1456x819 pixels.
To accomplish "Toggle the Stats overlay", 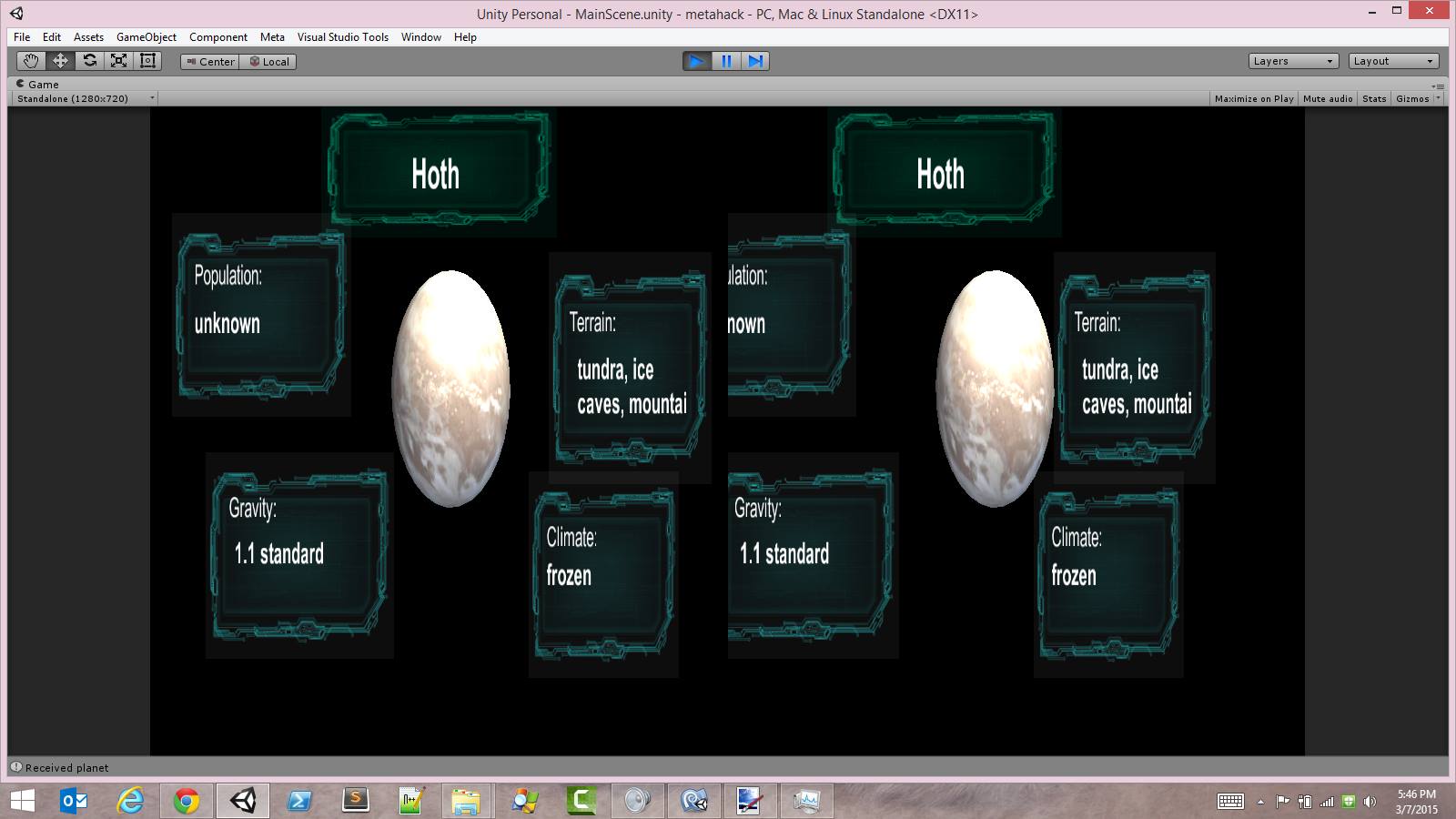I will coord(1374,98).
